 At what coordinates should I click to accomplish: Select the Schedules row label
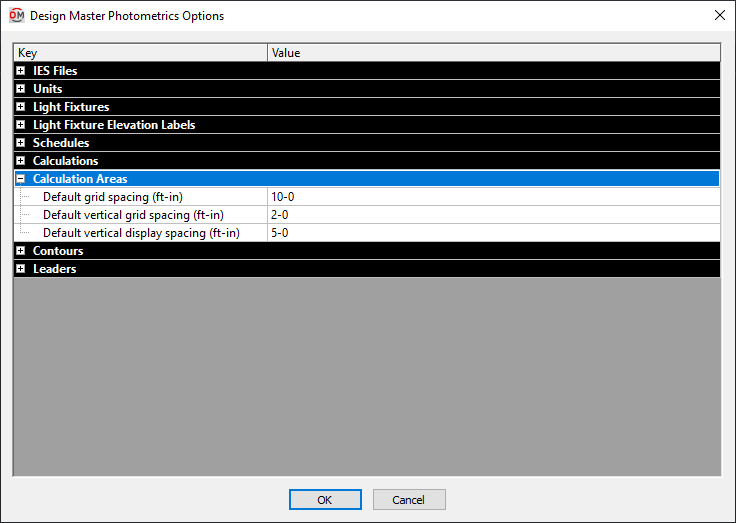[61, 143]
